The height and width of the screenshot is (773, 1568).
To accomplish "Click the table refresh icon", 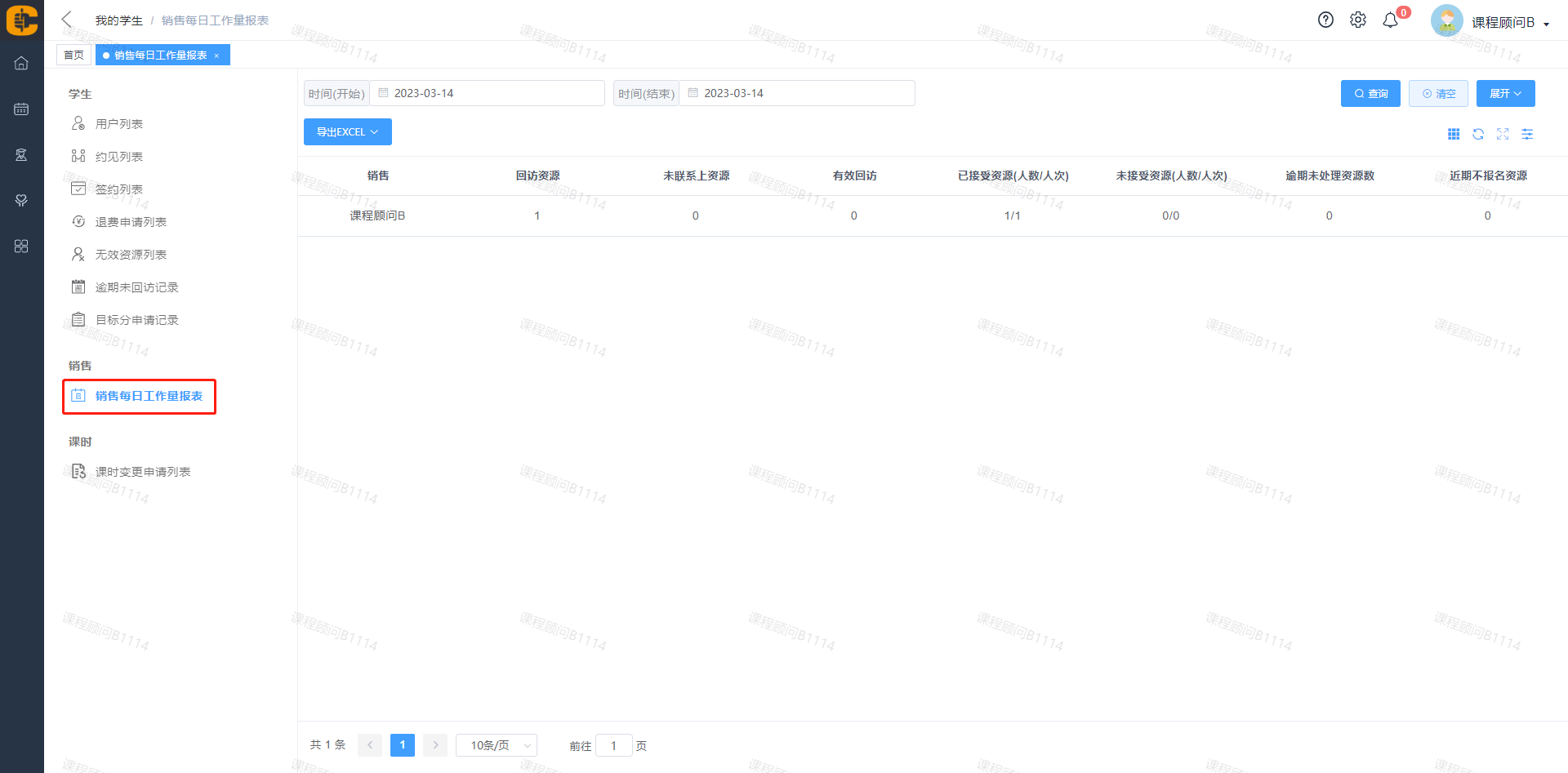I will point(1478,134).
